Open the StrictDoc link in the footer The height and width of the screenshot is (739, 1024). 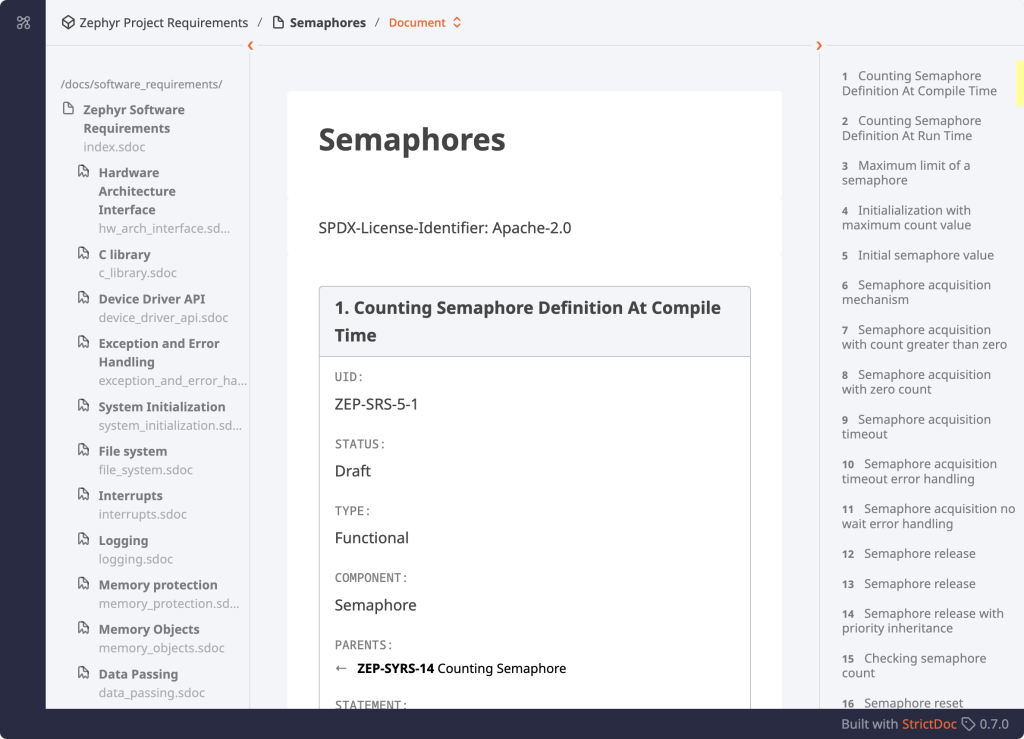[x=929, y=724]
